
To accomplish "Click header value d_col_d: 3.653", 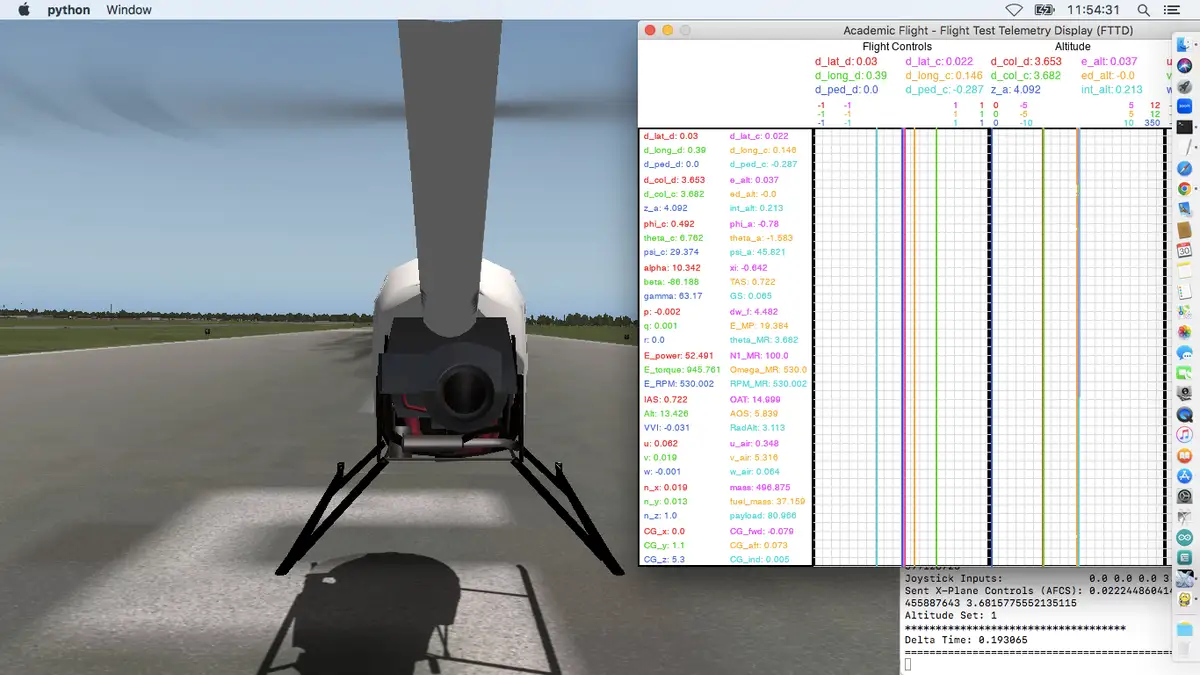I will [x=1026, y=62].
